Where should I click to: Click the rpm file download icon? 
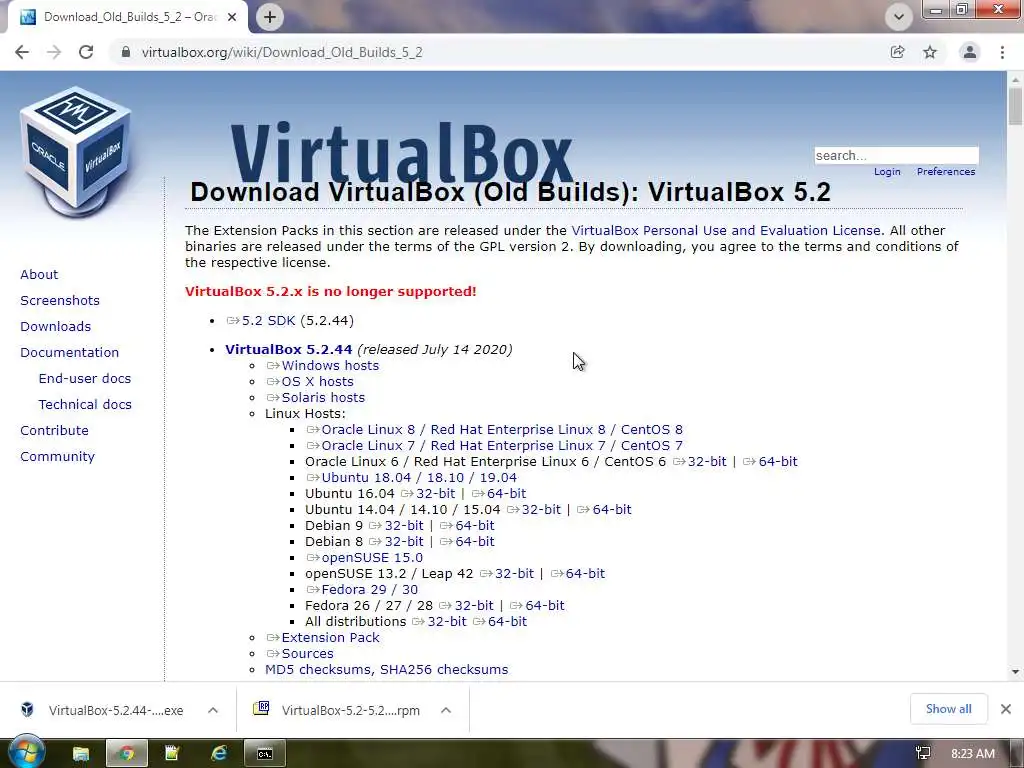(x=261, y=709)
